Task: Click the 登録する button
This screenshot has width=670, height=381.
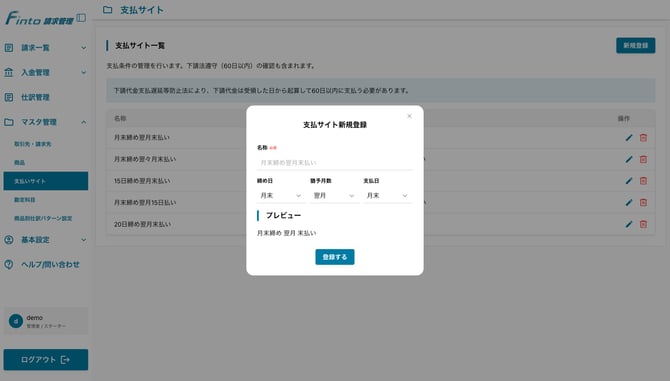Action: [335, 257]
